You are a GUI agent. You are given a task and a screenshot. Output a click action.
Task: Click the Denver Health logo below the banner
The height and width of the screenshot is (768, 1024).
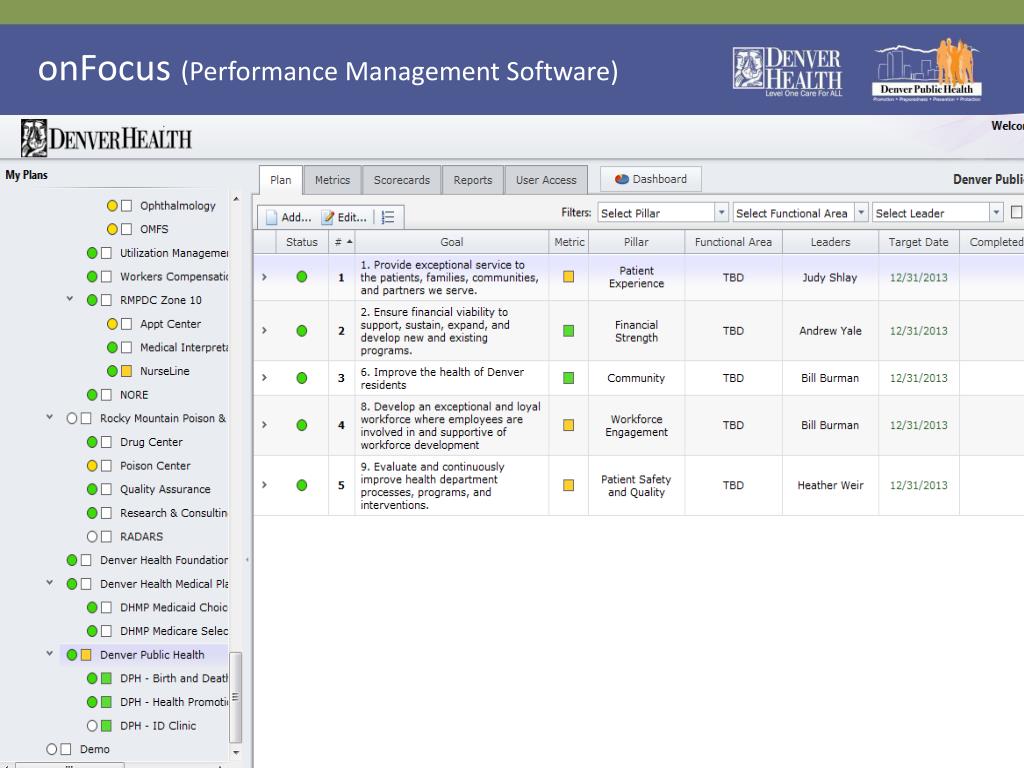106,138
